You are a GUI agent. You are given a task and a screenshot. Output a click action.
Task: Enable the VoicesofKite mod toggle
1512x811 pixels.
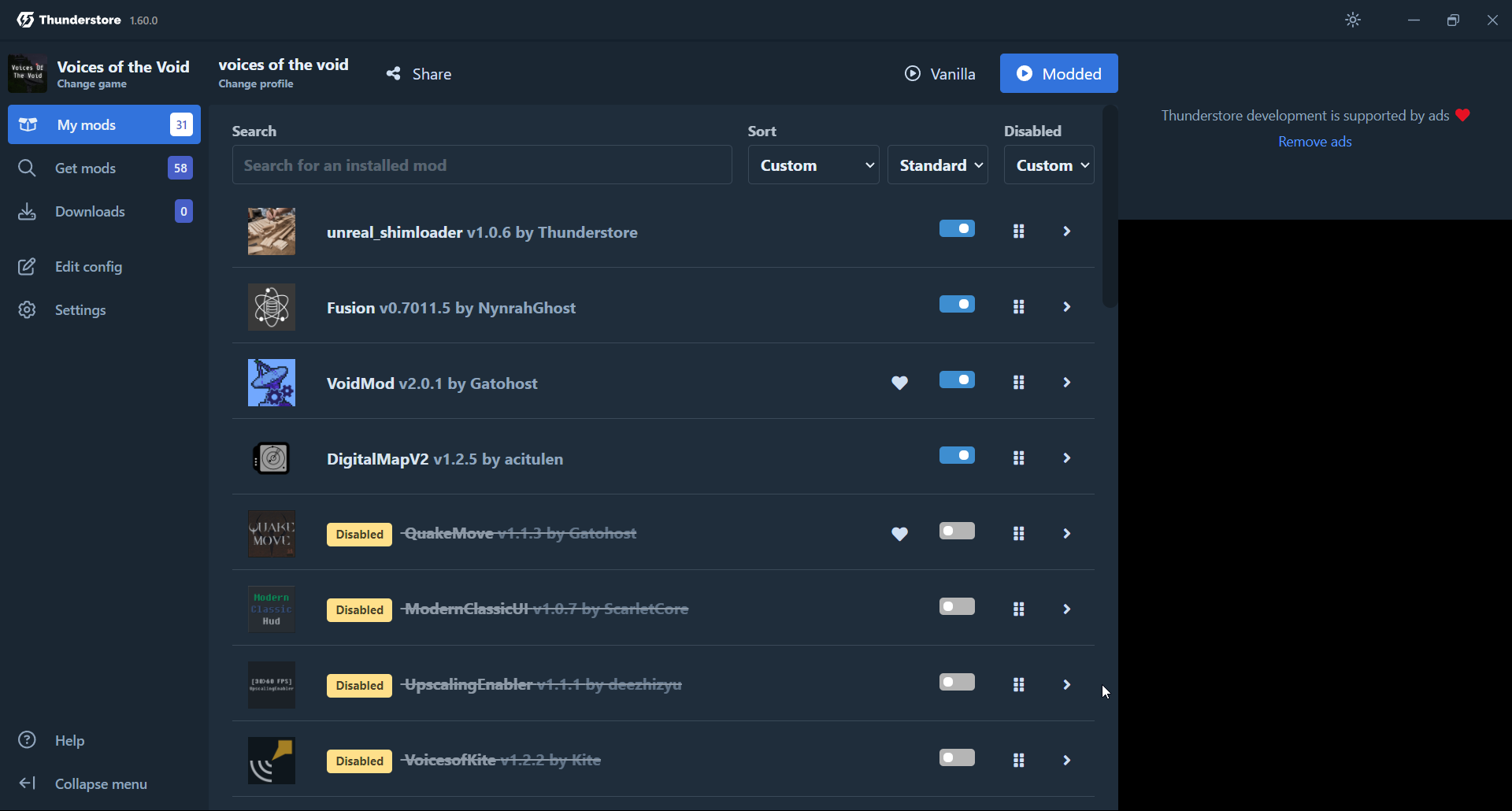pos(958,757)
